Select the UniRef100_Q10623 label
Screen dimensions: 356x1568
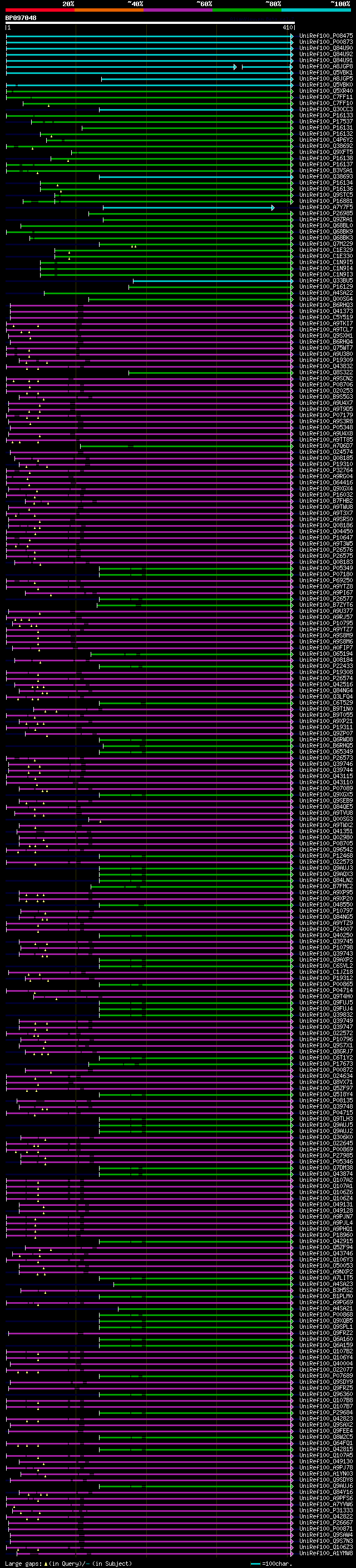point(326,1547)
